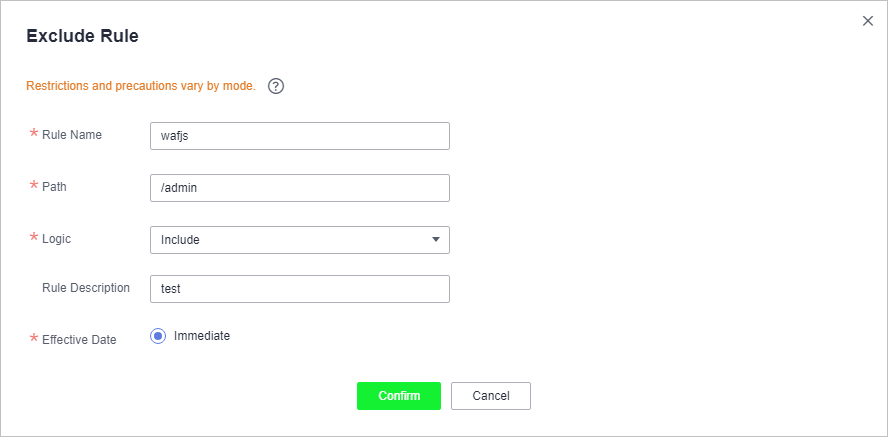Open the Include combo box
The width and height of the screenshot is (888, 437).
click(300, 240)
